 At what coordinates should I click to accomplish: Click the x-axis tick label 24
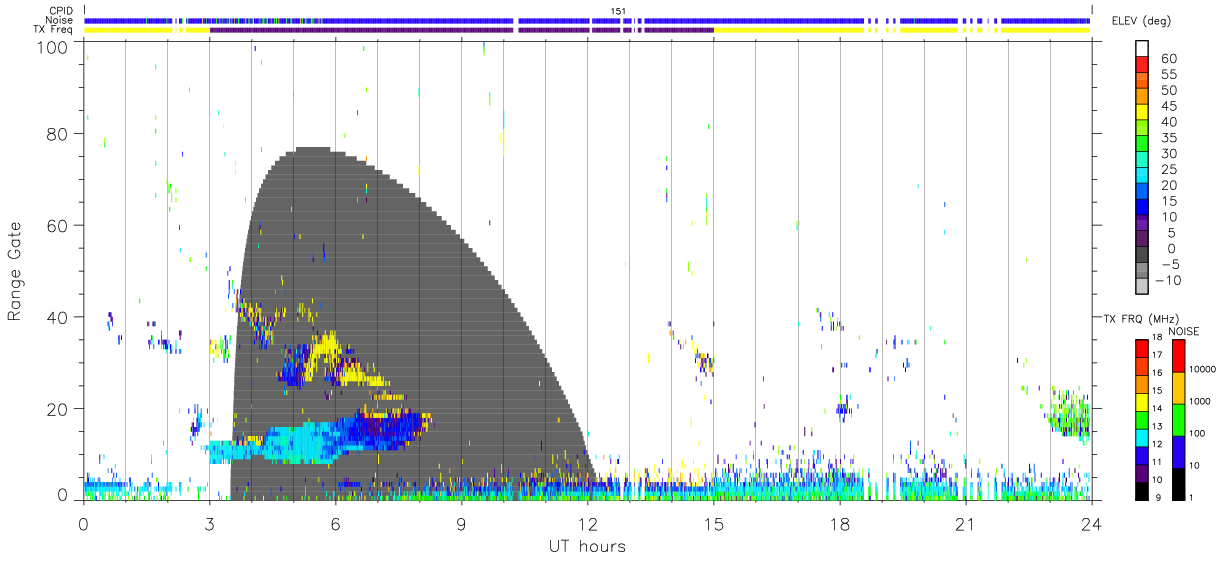coord(1091,523)
